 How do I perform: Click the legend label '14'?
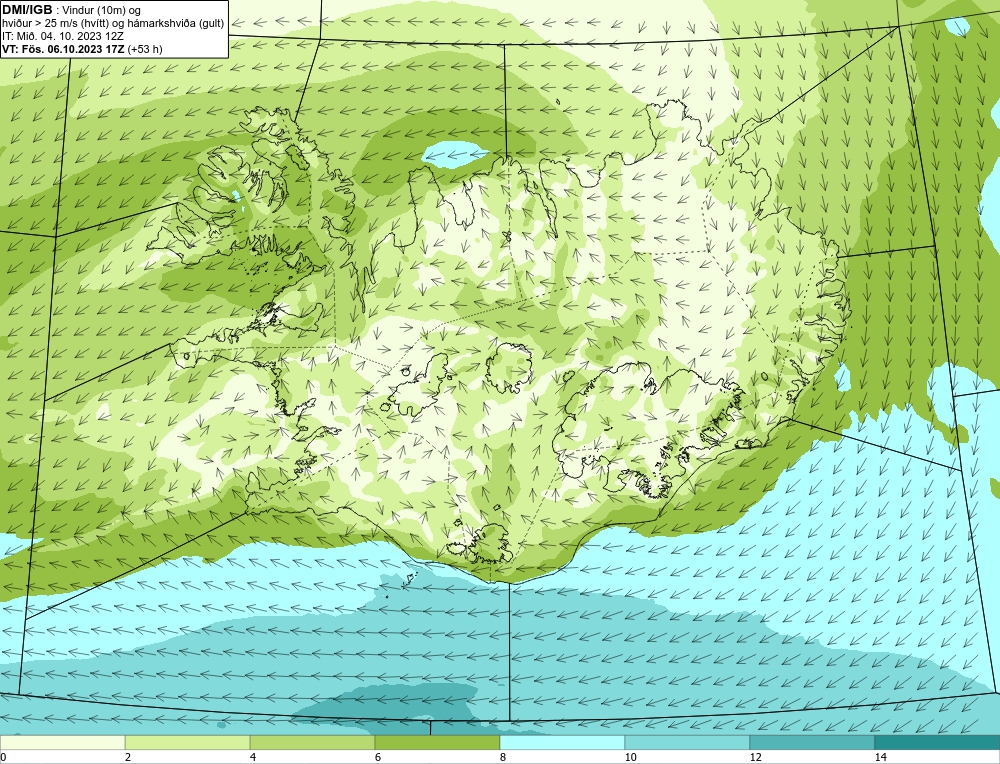pyautogui.click(x=881, y=757)
